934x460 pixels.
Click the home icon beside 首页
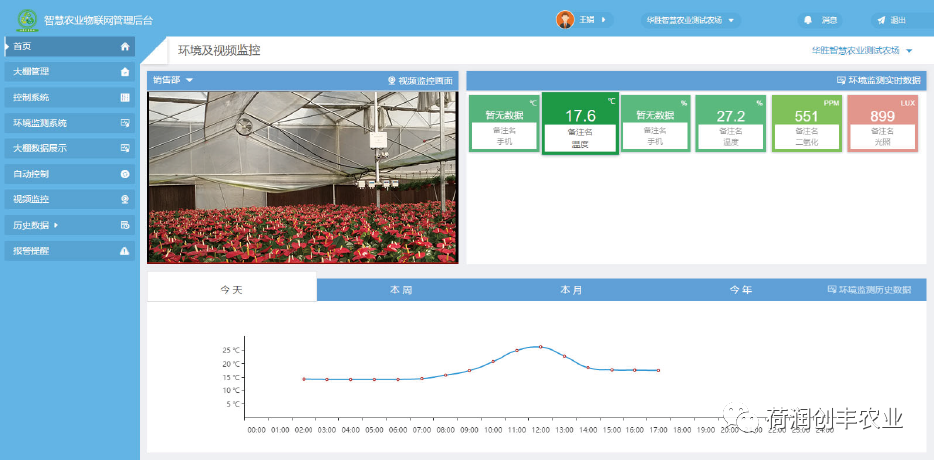(x=125, y=46)
